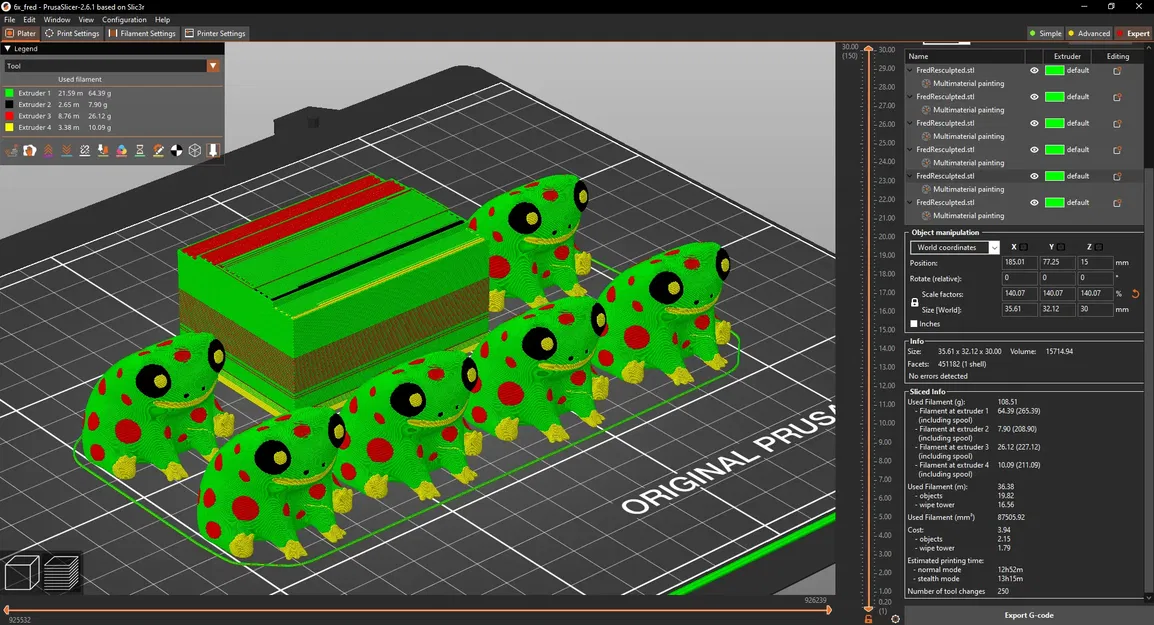
Task: Click the green extruder swatch of first object
Action: click(1055, 71)
